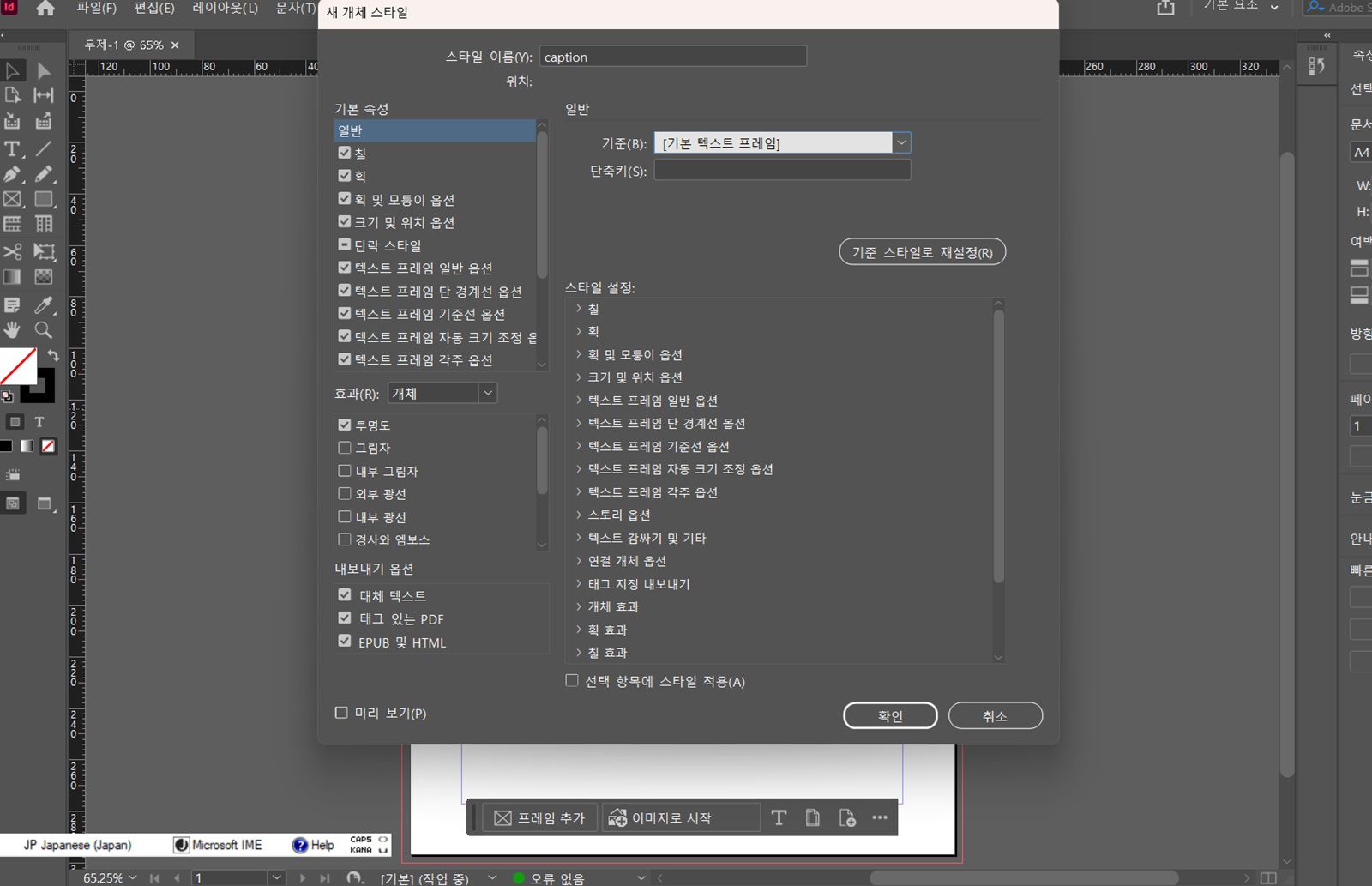Click the style settings list scrollbar
The height and width of the screenshot is (886, 1372).
click(998, 446)
